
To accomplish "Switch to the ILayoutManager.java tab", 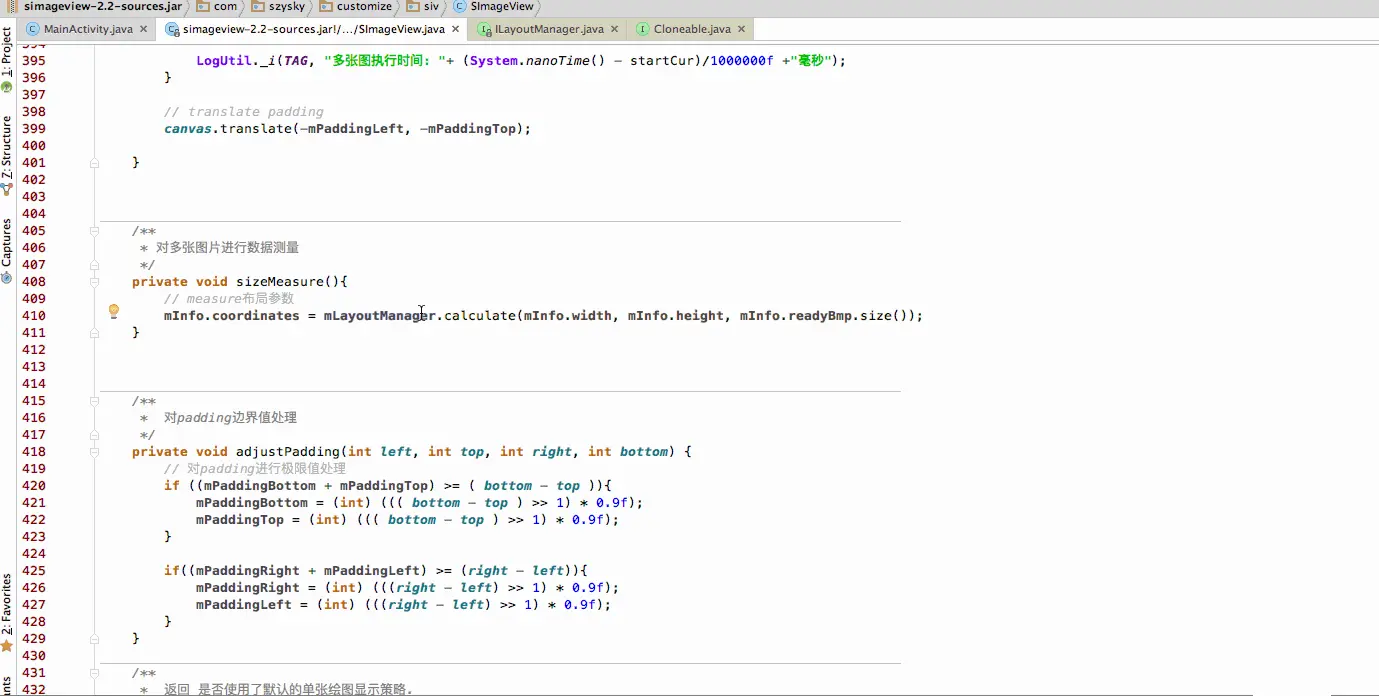I will pyautogui.click(x=549, y=29).
